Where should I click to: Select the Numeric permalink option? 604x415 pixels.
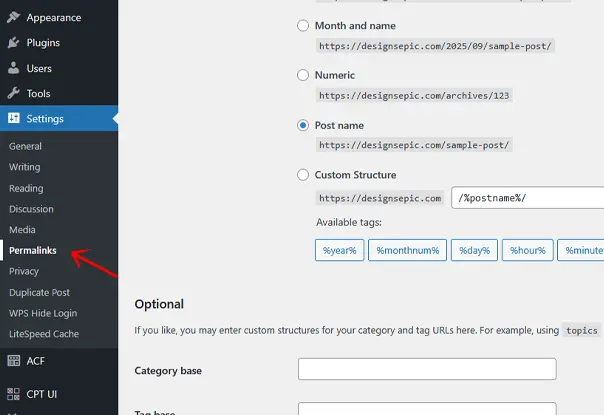303,75
